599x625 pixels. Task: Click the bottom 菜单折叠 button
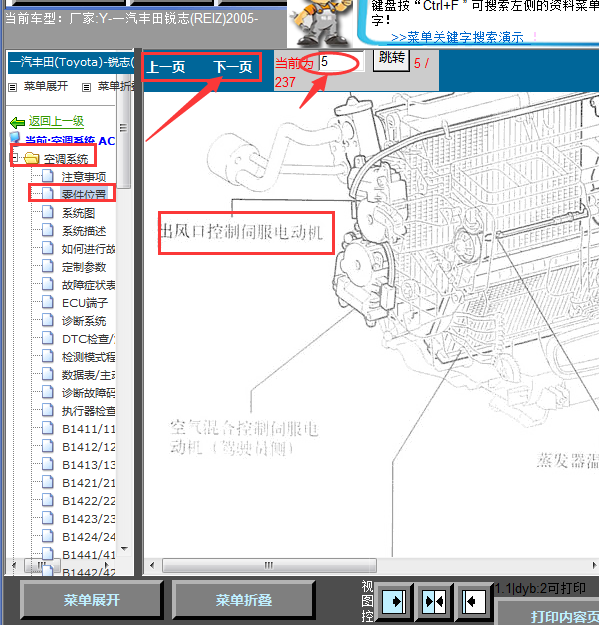pos(244,600)
